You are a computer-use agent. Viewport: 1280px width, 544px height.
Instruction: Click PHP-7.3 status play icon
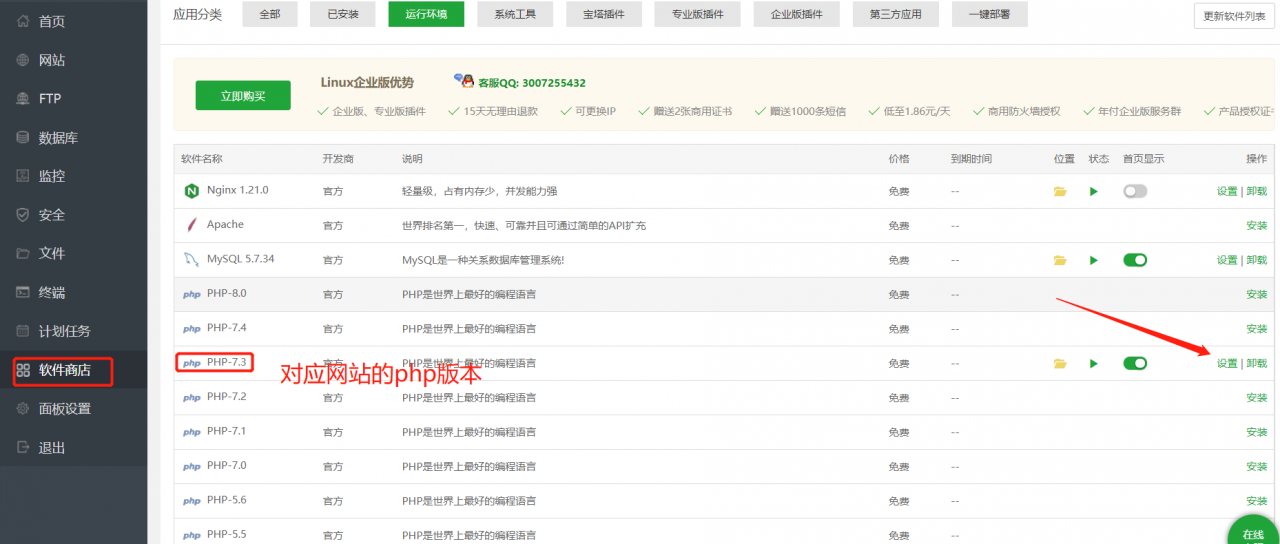coord(1094,363)
